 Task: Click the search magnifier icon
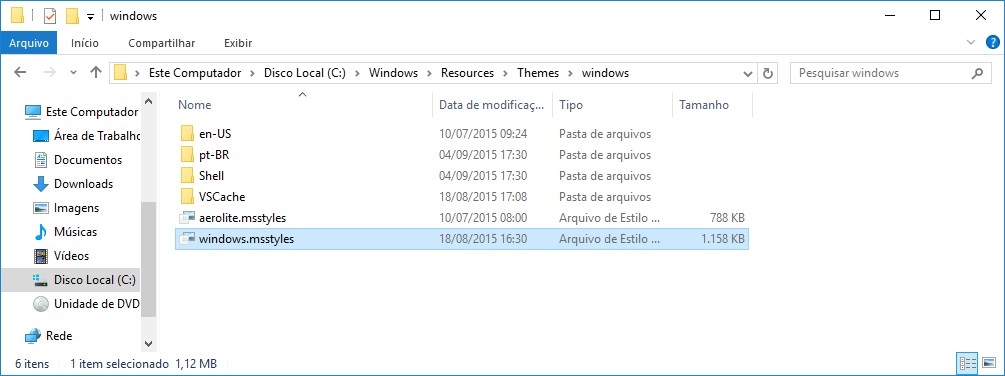click(x=977, y=73)
